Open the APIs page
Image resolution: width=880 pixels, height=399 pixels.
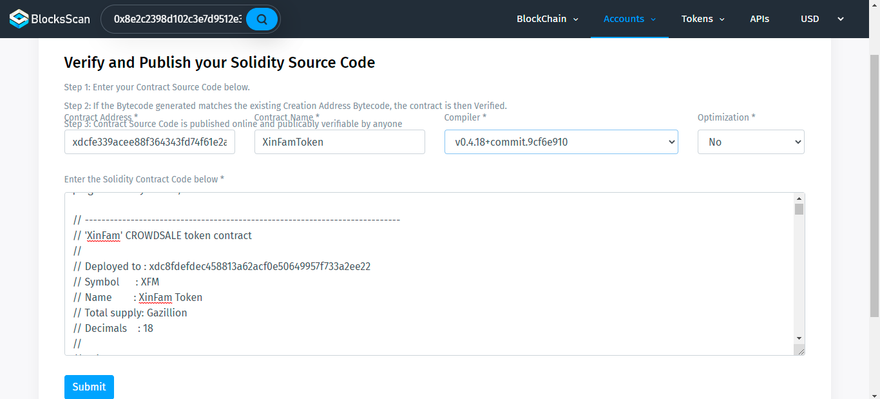[x=759, y=19]
